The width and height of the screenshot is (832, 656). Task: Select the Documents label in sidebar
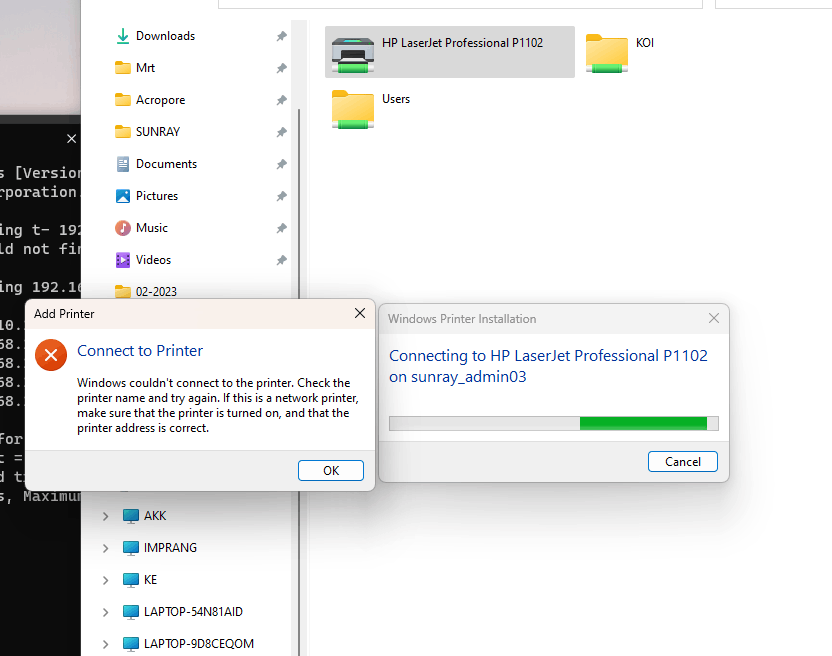point(166,164)
